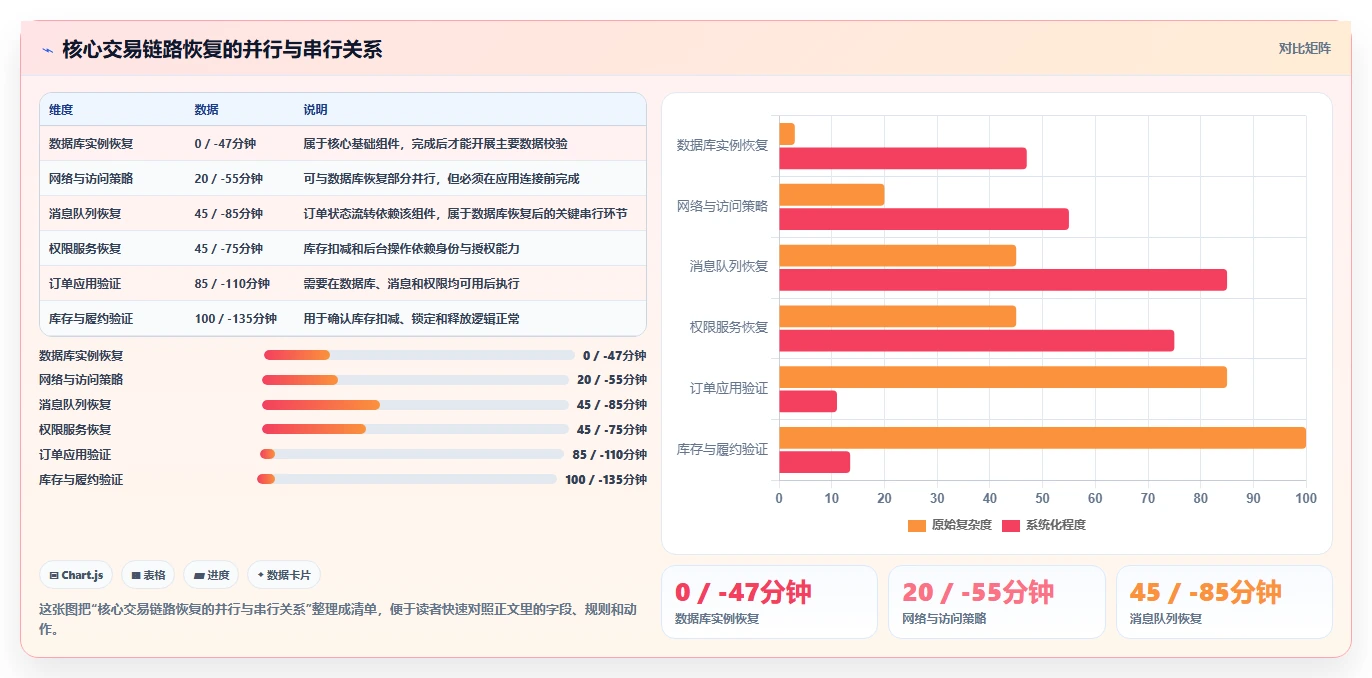Select 库存与履约验证 cell in the table

click(x=91, y=319)
